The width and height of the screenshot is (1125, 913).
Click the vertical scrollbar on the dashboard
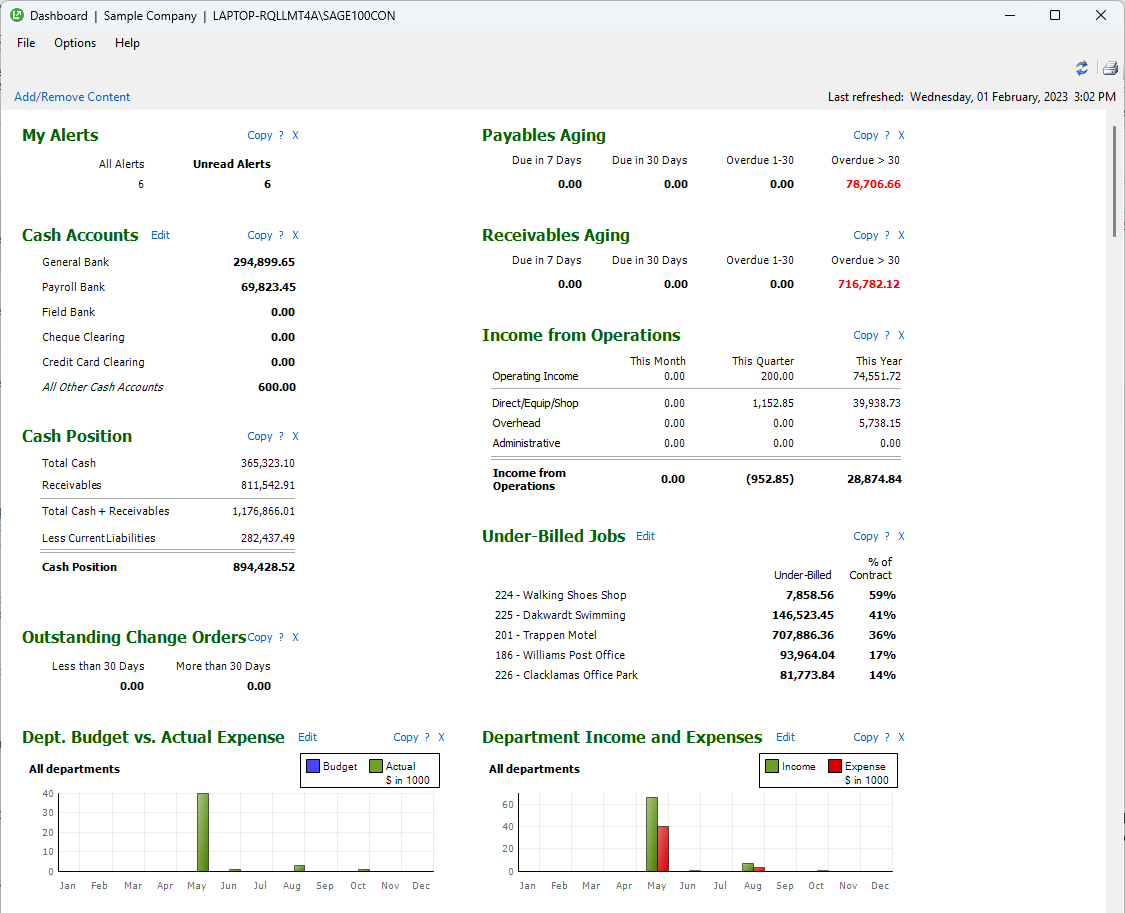tap(1115, 180)
